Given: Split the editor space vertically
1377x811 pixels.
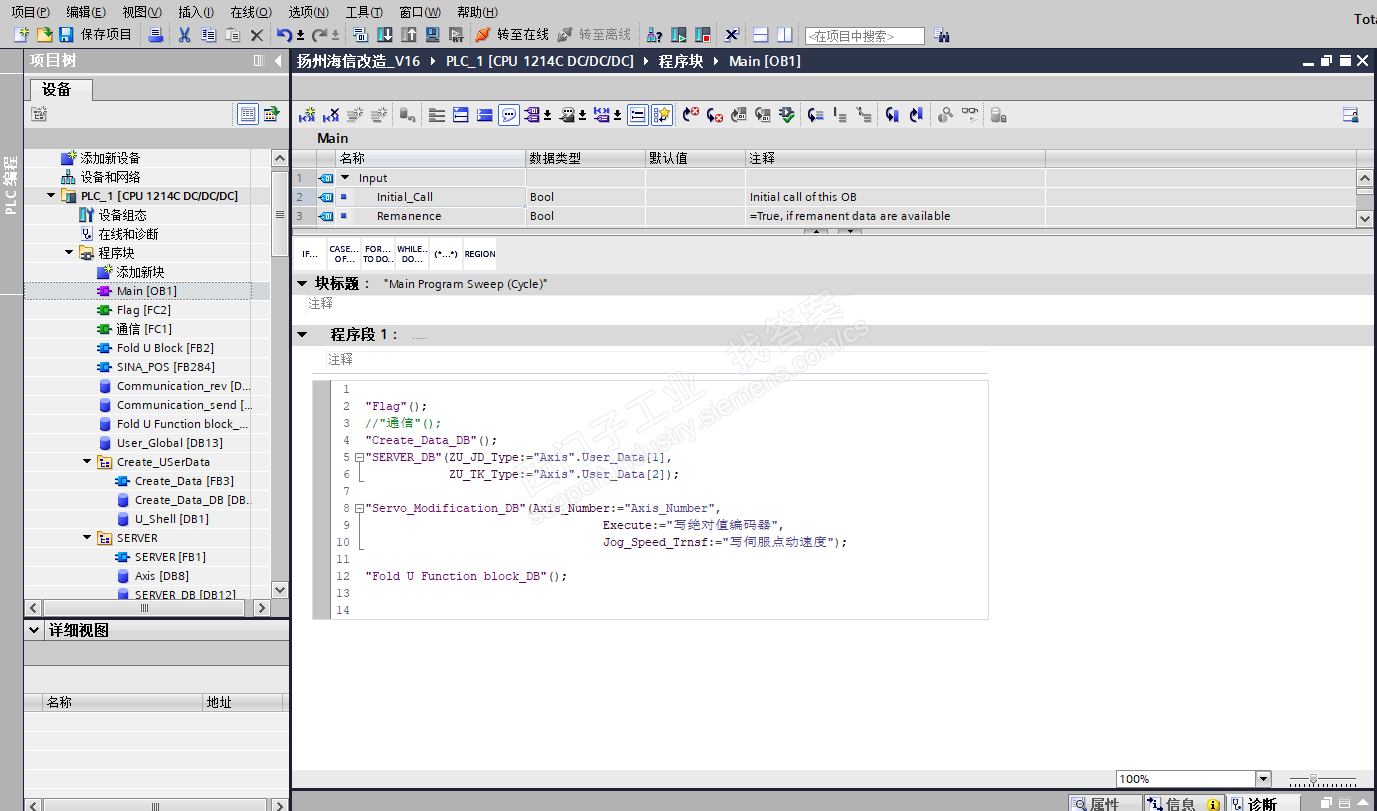Looking at the screenshot, I should (x=785, y=35).
